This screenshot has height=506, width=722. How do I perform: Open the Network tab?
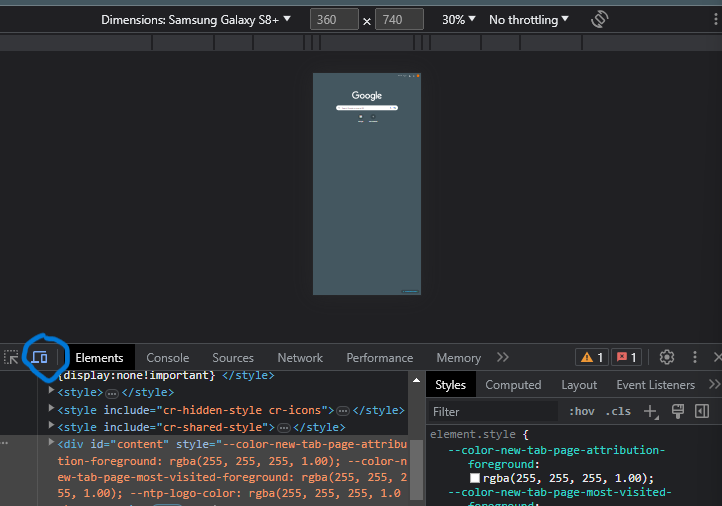(x=300, y=358)
